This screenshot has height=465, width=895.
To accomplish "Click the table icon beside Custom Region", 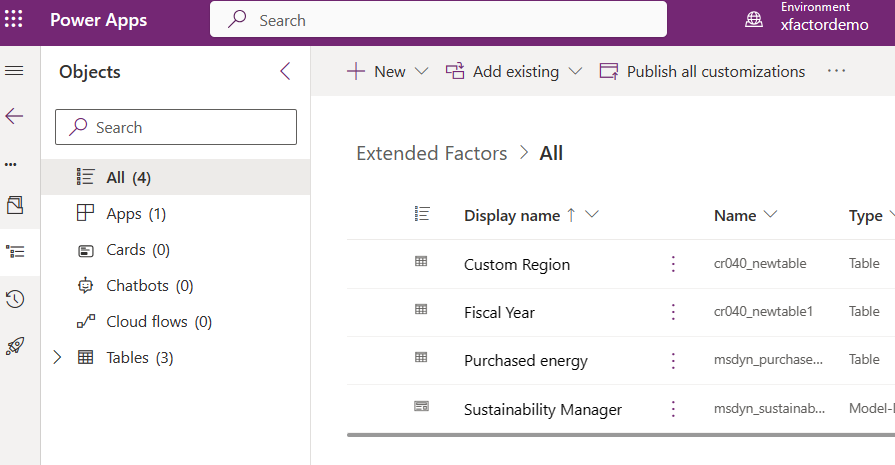I will pos(421,261).
